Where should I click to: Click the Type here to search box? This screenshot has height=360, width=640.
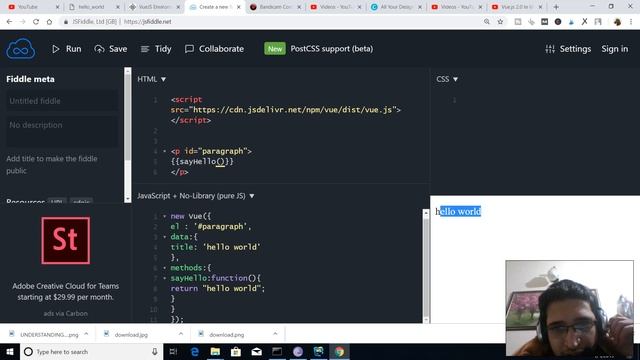(x=91, y=351)
